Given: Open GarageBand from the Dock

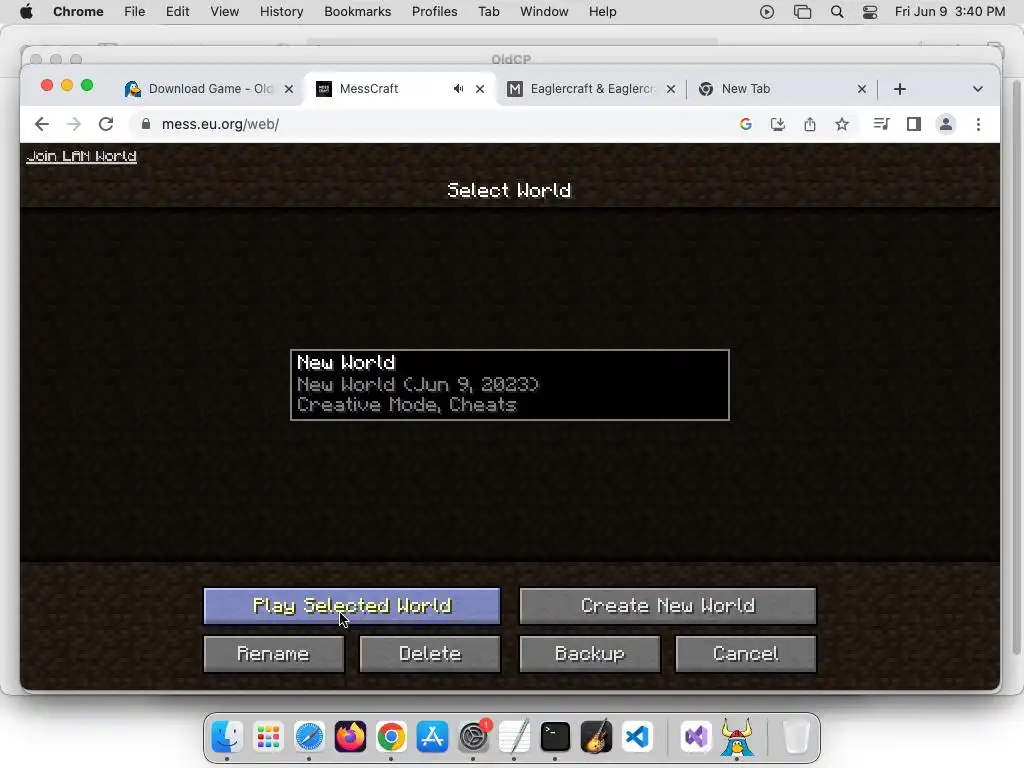Looking at the screenshot, I should (x=596, y=737).
